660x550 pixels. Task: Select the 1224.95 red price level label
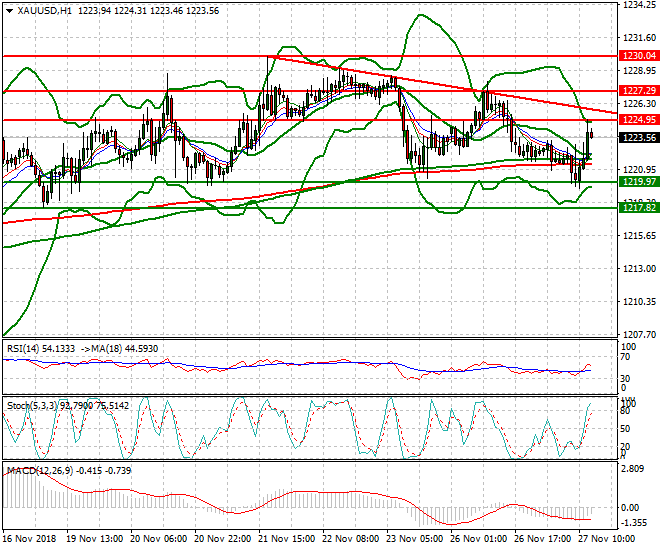pos(639,120)
